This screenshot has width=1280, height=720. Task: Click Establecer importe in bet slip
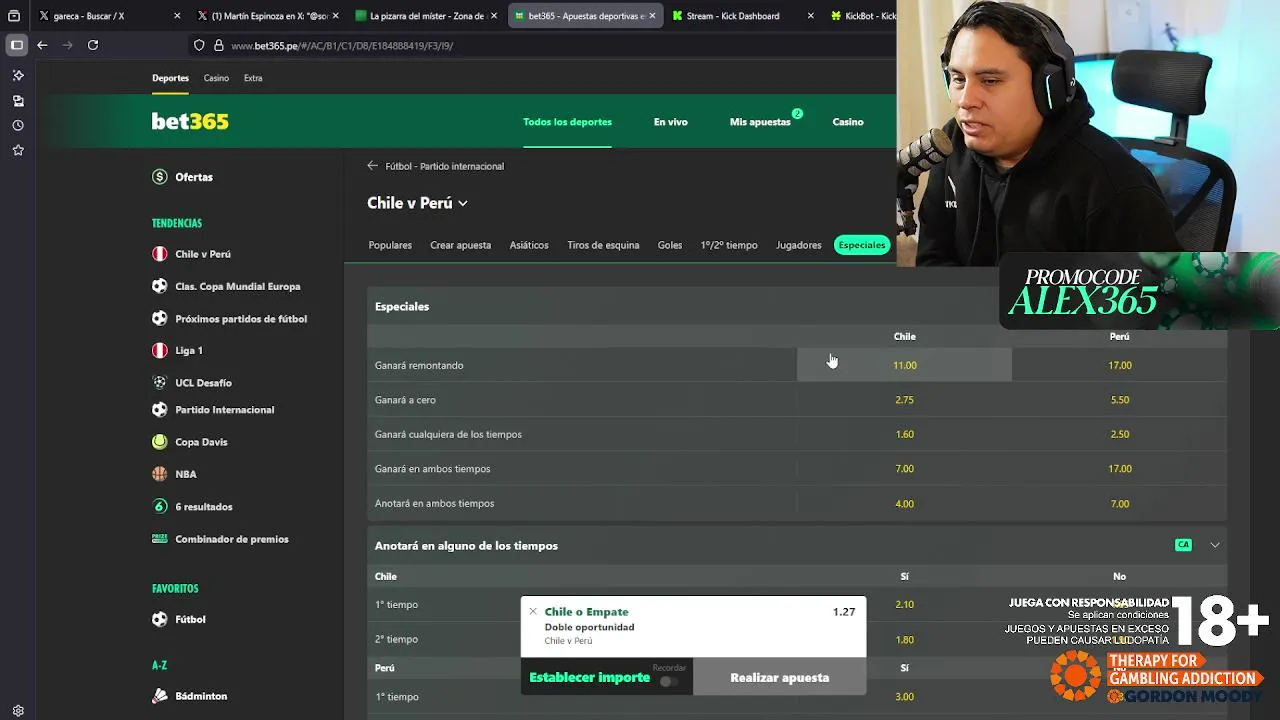click(x=589, y=677)
